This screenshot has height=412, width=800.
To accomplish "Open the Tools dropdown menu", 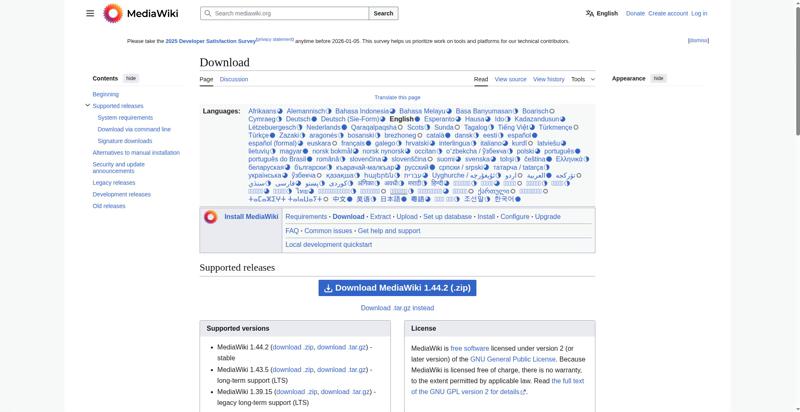I will (581, 79).
